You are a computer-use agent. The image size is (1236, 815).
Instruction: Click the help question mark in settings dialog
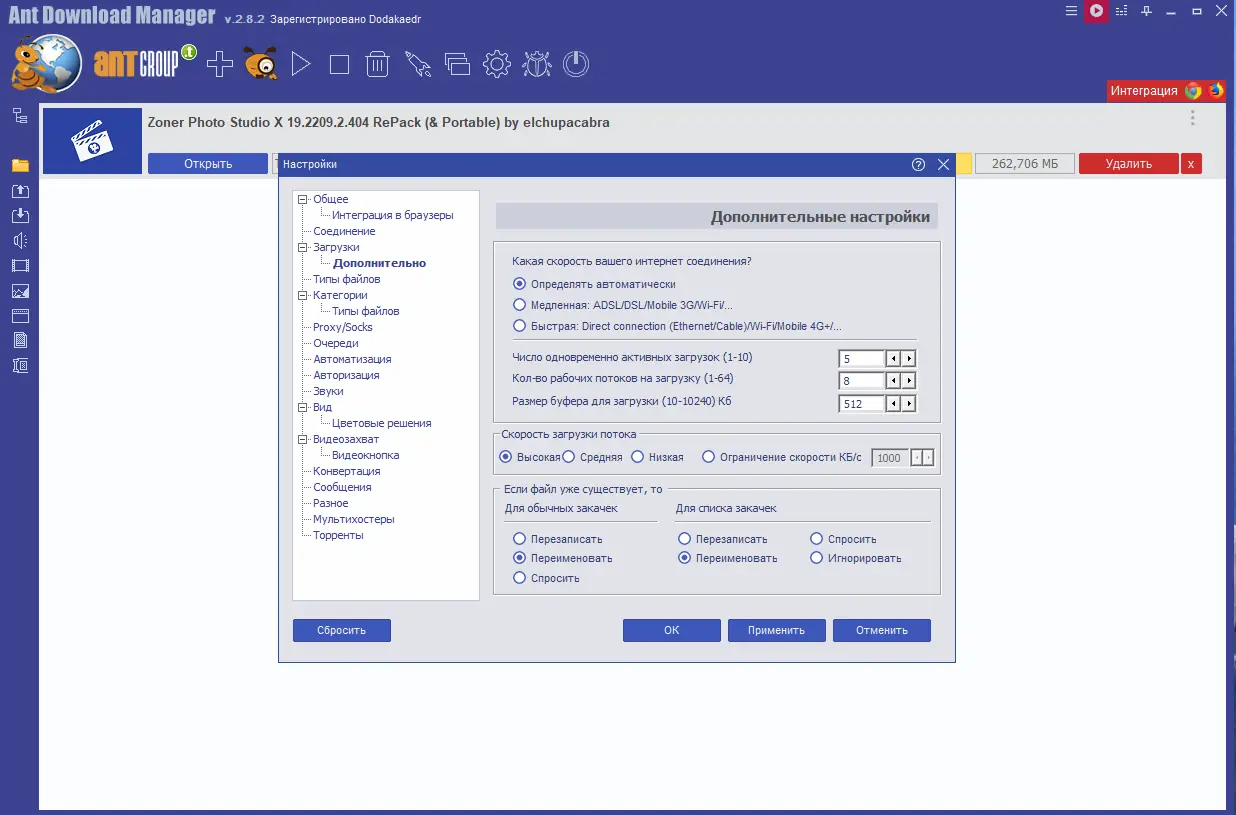918,165
